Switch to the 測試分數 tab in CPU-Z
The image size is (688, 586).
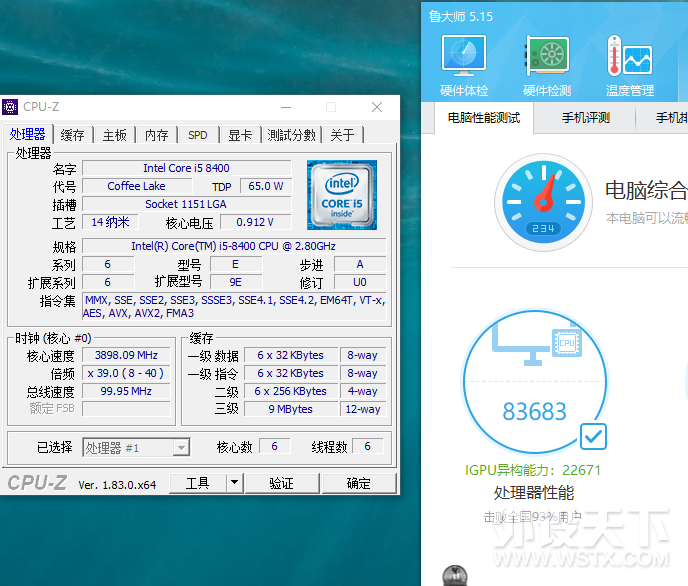pos(291,135)
